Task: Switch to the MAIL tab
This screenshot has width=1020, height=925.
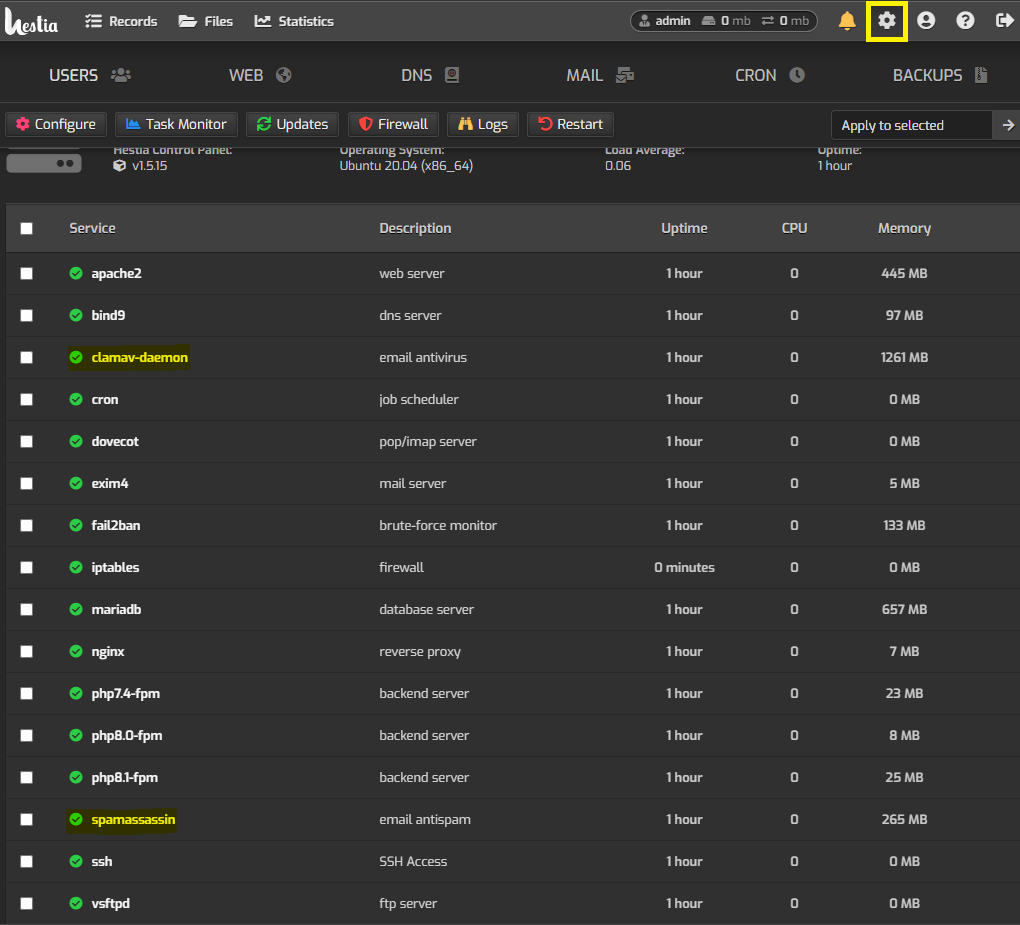Action: pos(600,75)
